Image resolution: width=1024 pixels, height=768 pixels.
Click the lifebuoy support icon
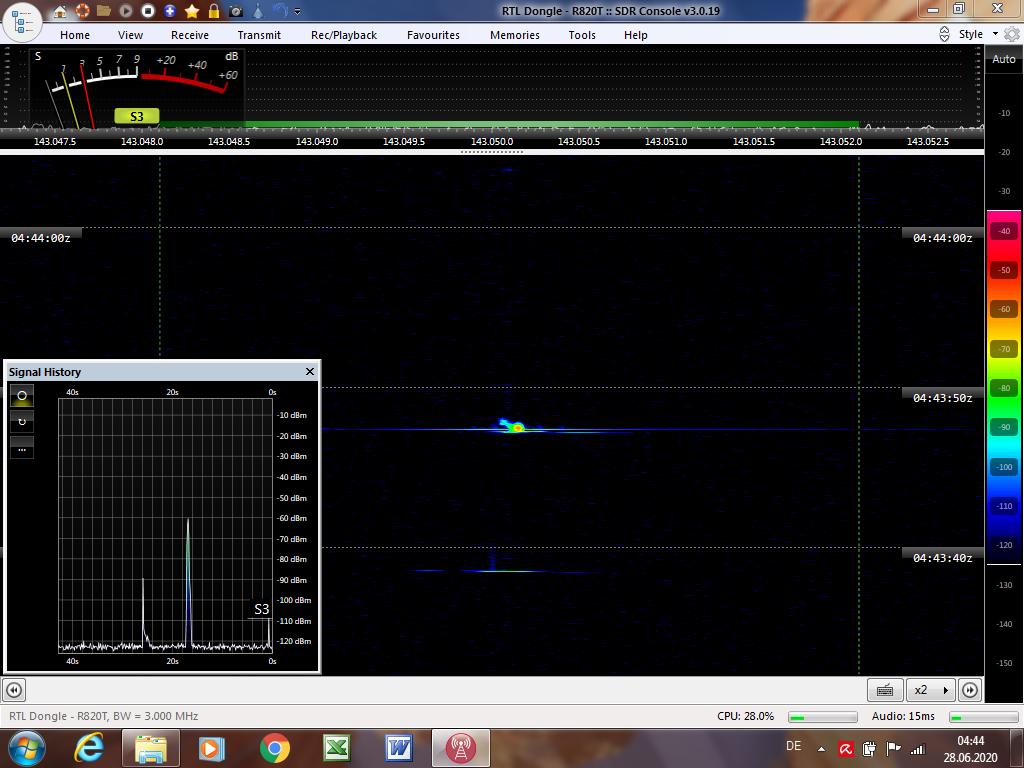82,11
